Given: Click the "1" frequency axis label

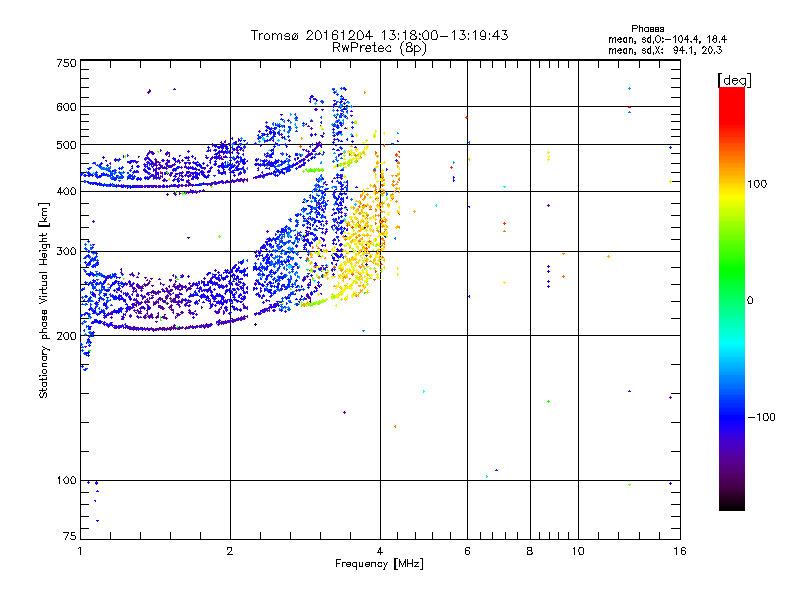Looking at the screenshot, I should click(x=80, y=551).
